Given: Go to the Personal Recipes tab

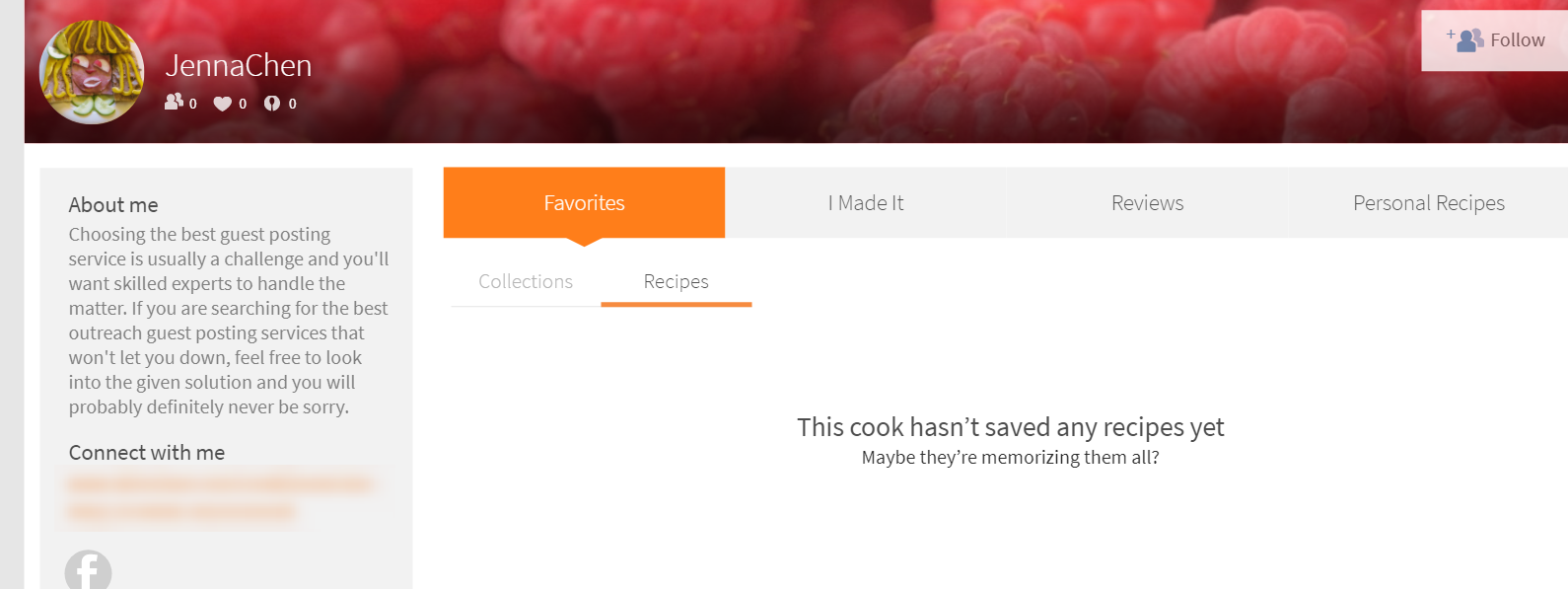Looking at the screenshot, I should (1428, 203).
